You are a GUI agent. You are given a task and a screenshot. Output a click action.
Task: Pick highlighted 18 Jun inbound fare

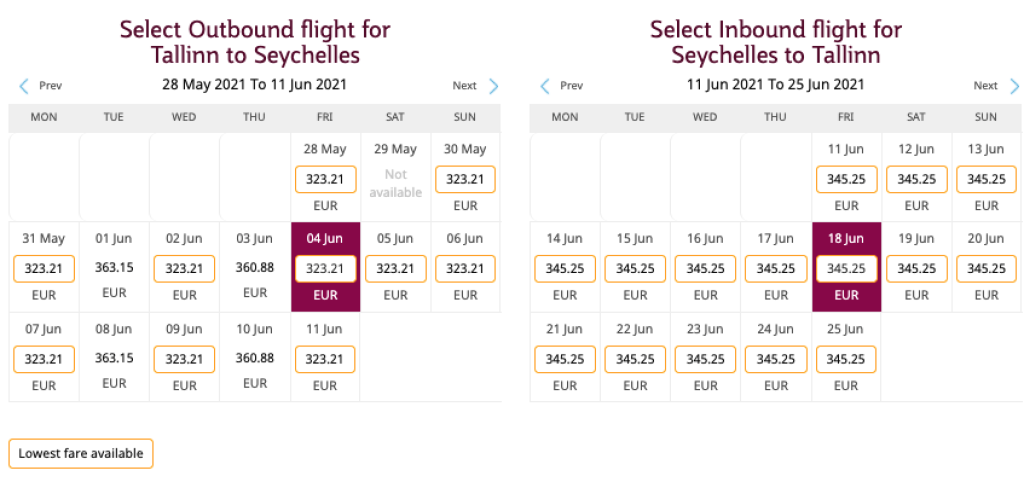coord(846,269)
